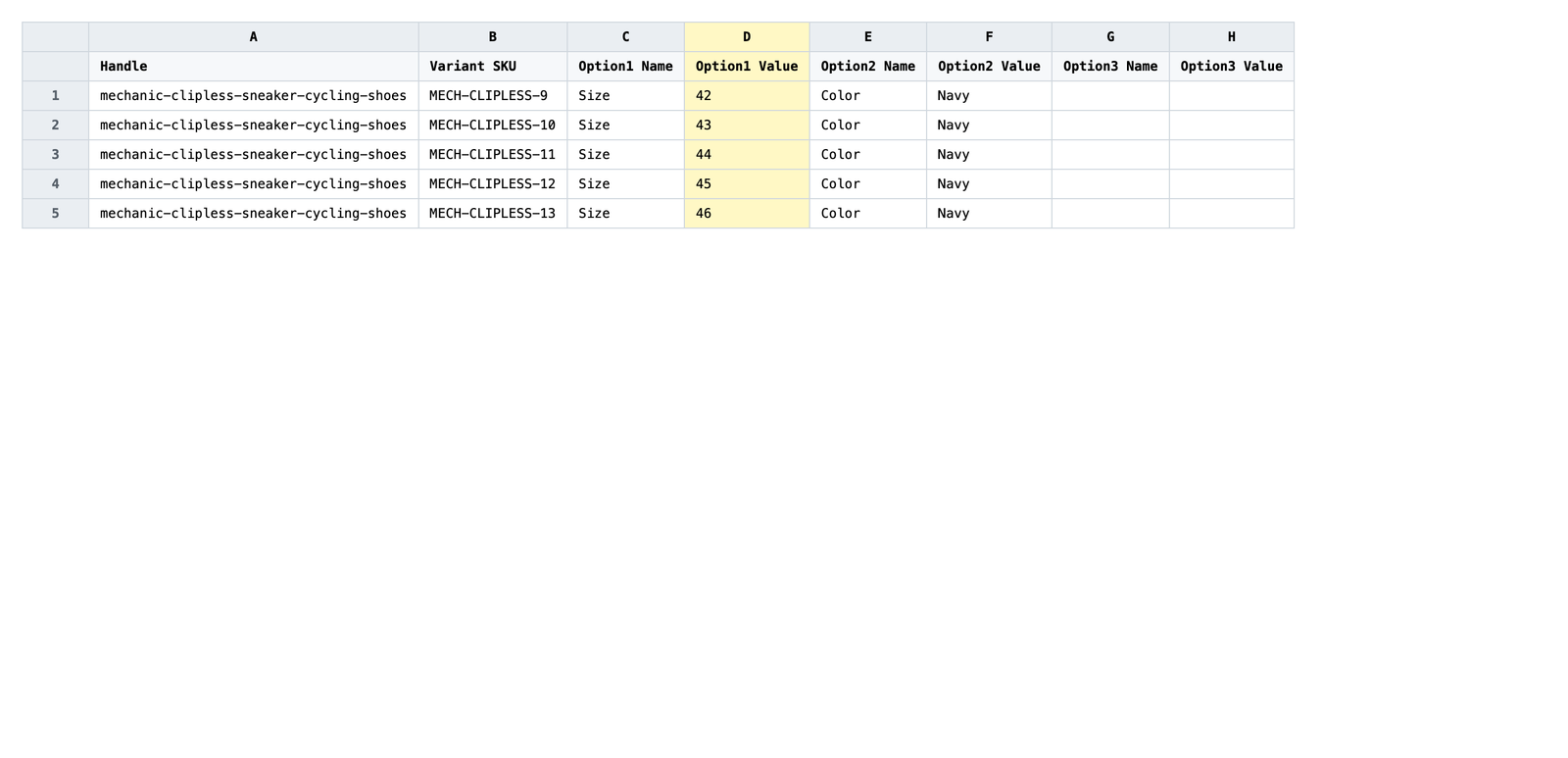Click the Option1 Name header cell
The image size is (1568, 758).
[x=626, y=67]
